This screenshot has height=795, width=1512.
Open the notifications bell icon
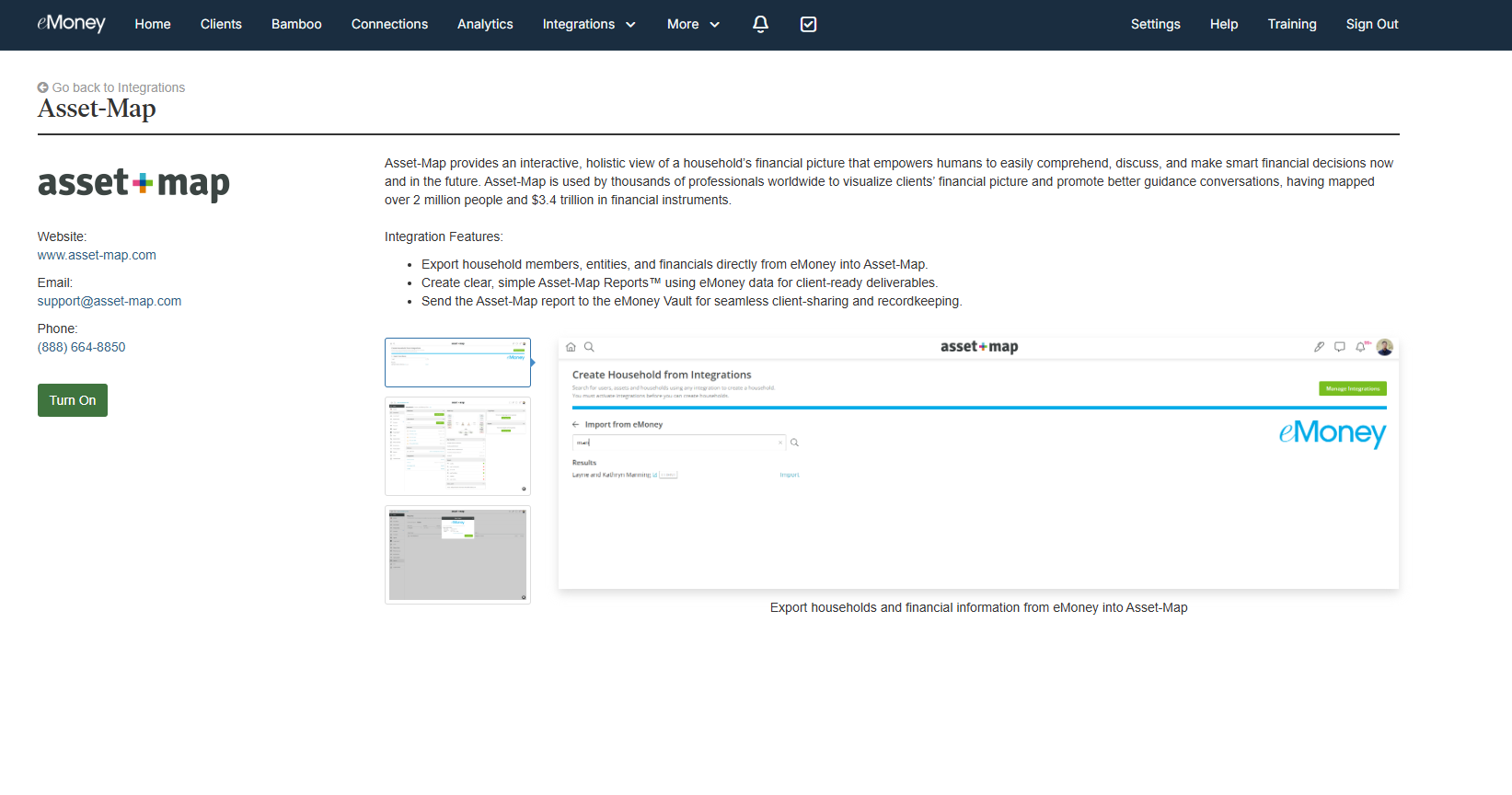click(x=760, y=24)
